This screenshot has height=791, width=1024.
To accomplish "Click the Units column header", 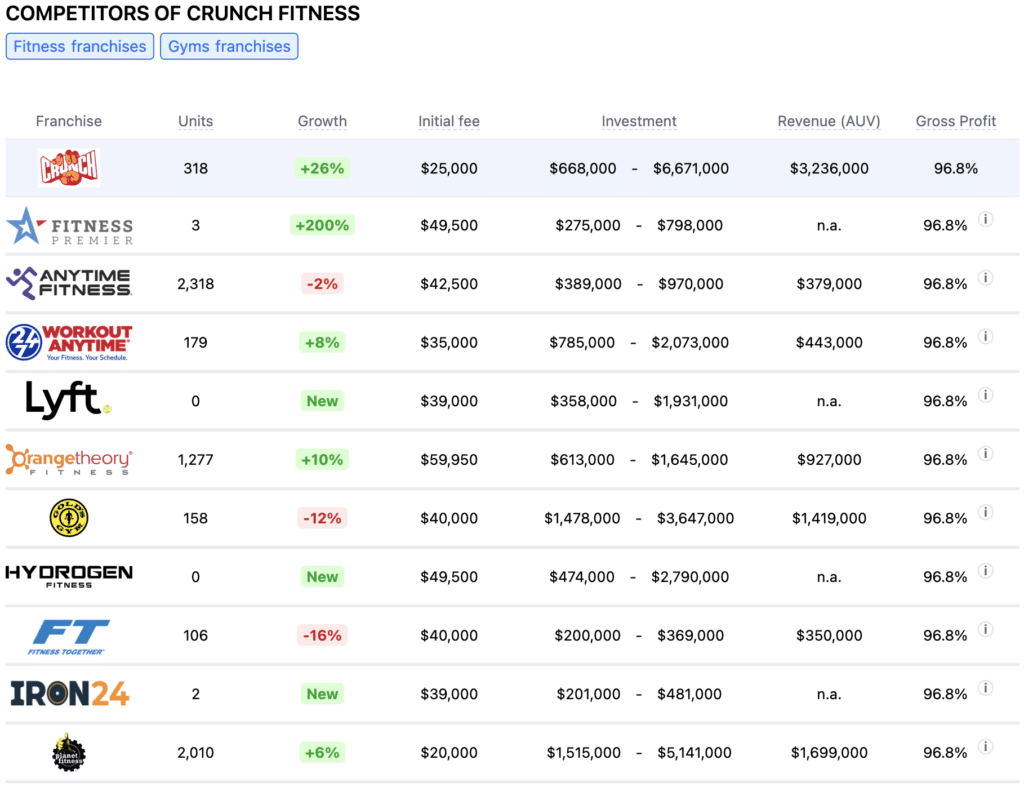I will coord(195,121).
